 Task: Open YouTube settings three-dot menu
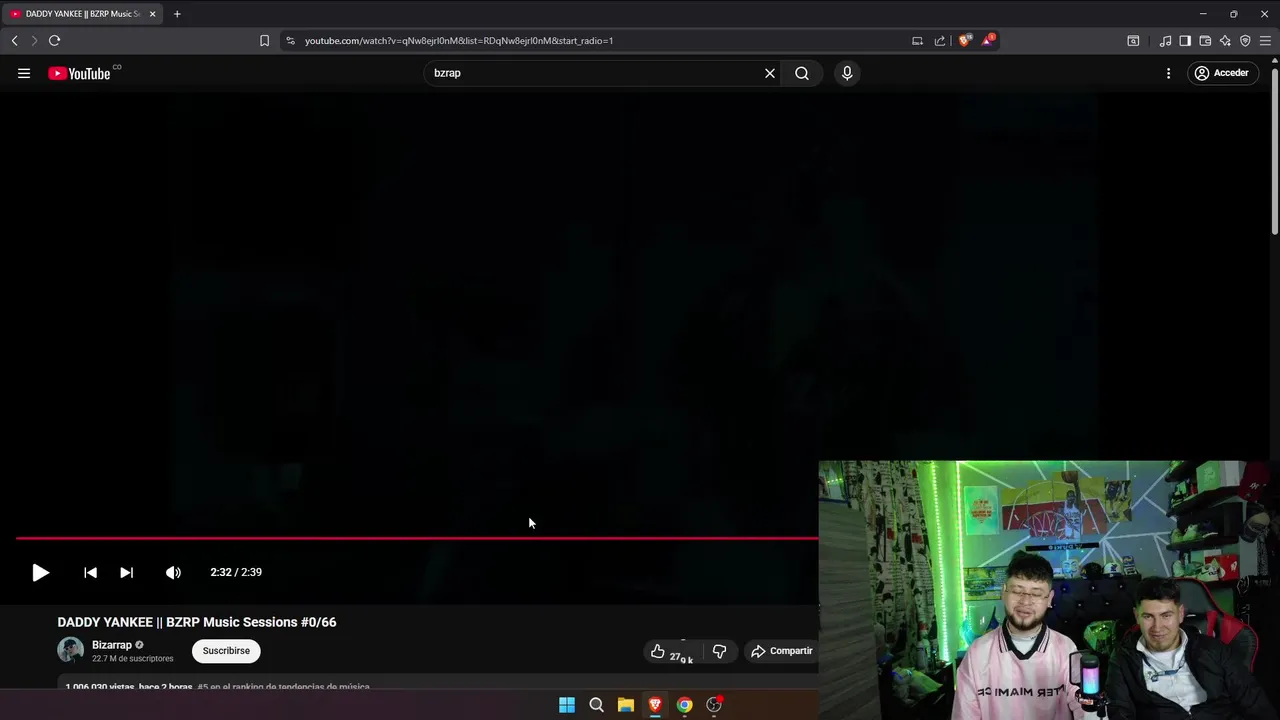[x=1168, y=73]
